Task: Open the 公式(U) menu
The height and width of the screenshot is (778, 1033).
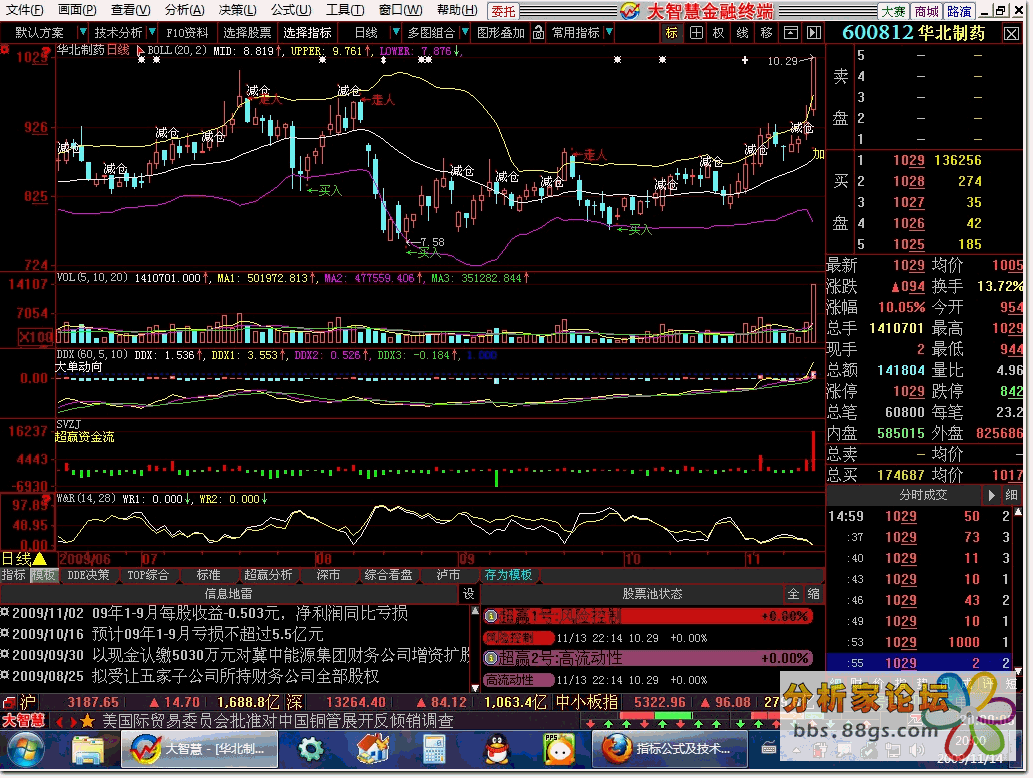Action: 291,10
